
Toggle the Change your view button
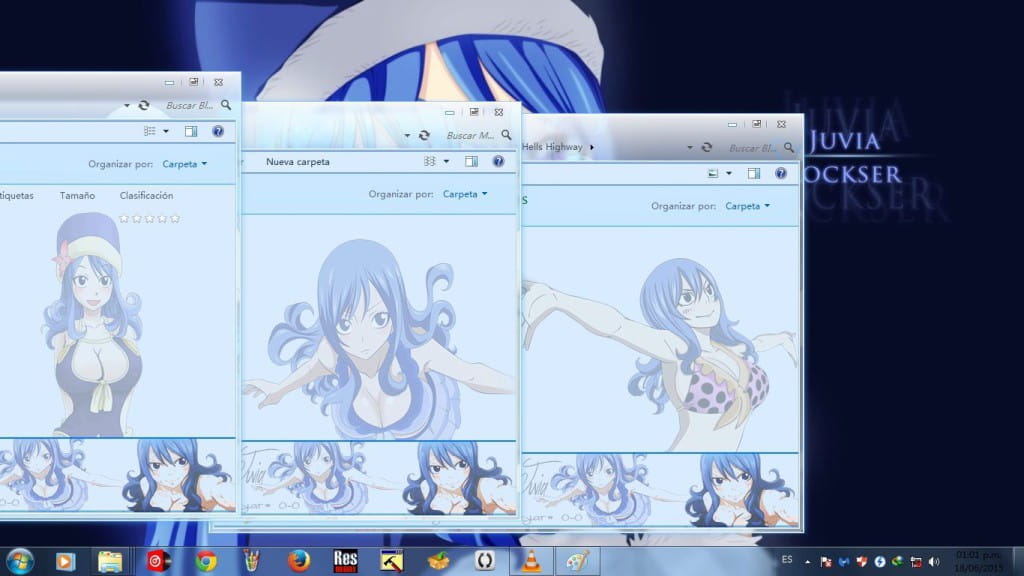pyautogui.click(x=429, y=161)
